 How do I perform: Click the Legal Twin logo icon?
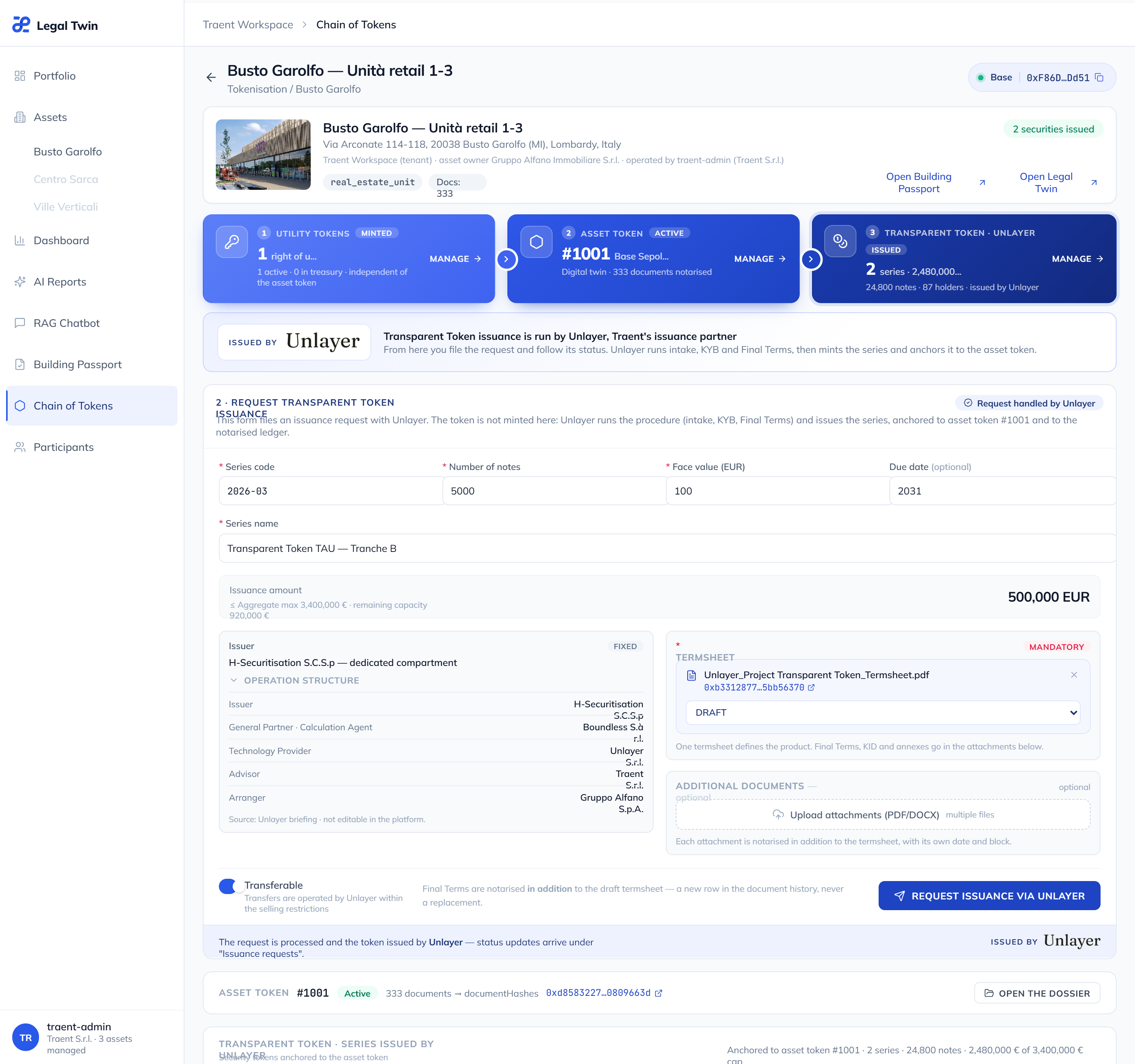click(21, 24)
